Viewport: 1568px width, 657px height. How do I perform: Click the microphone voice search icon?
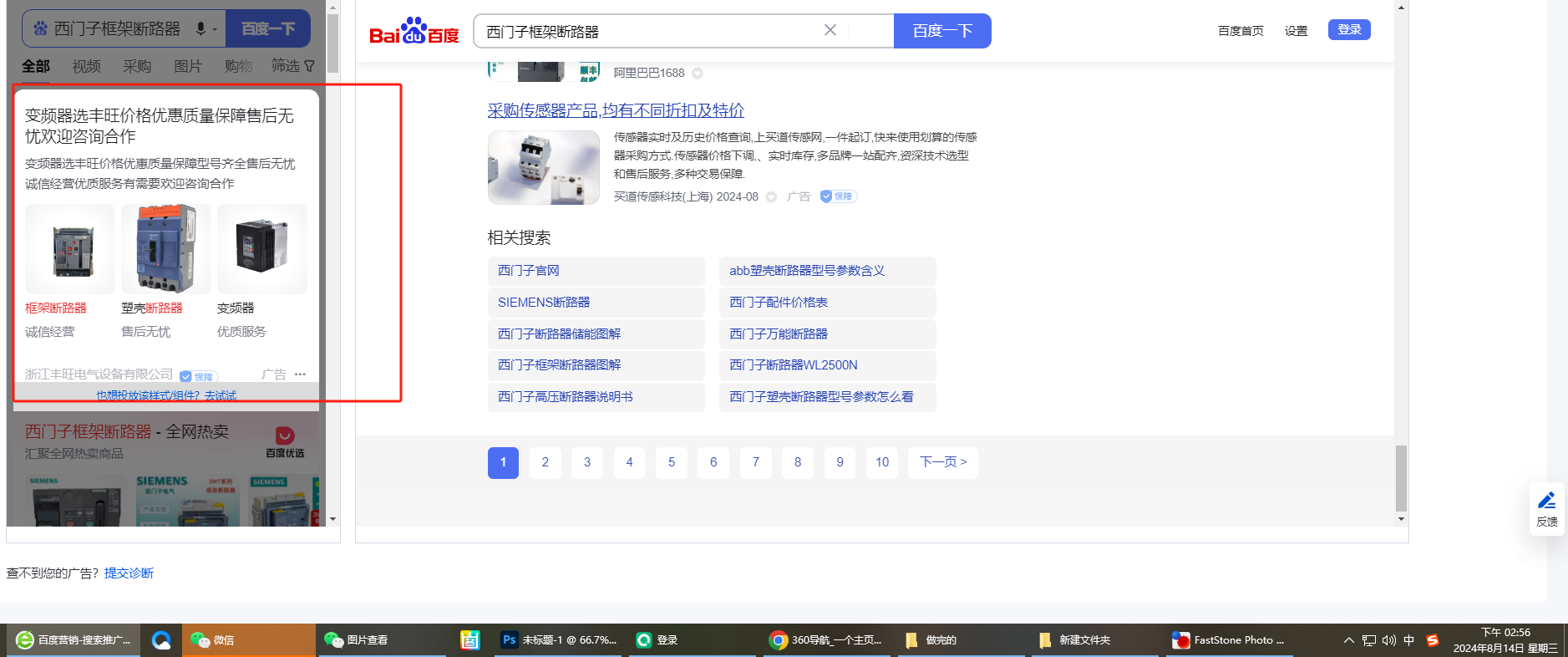pos(200,29)
